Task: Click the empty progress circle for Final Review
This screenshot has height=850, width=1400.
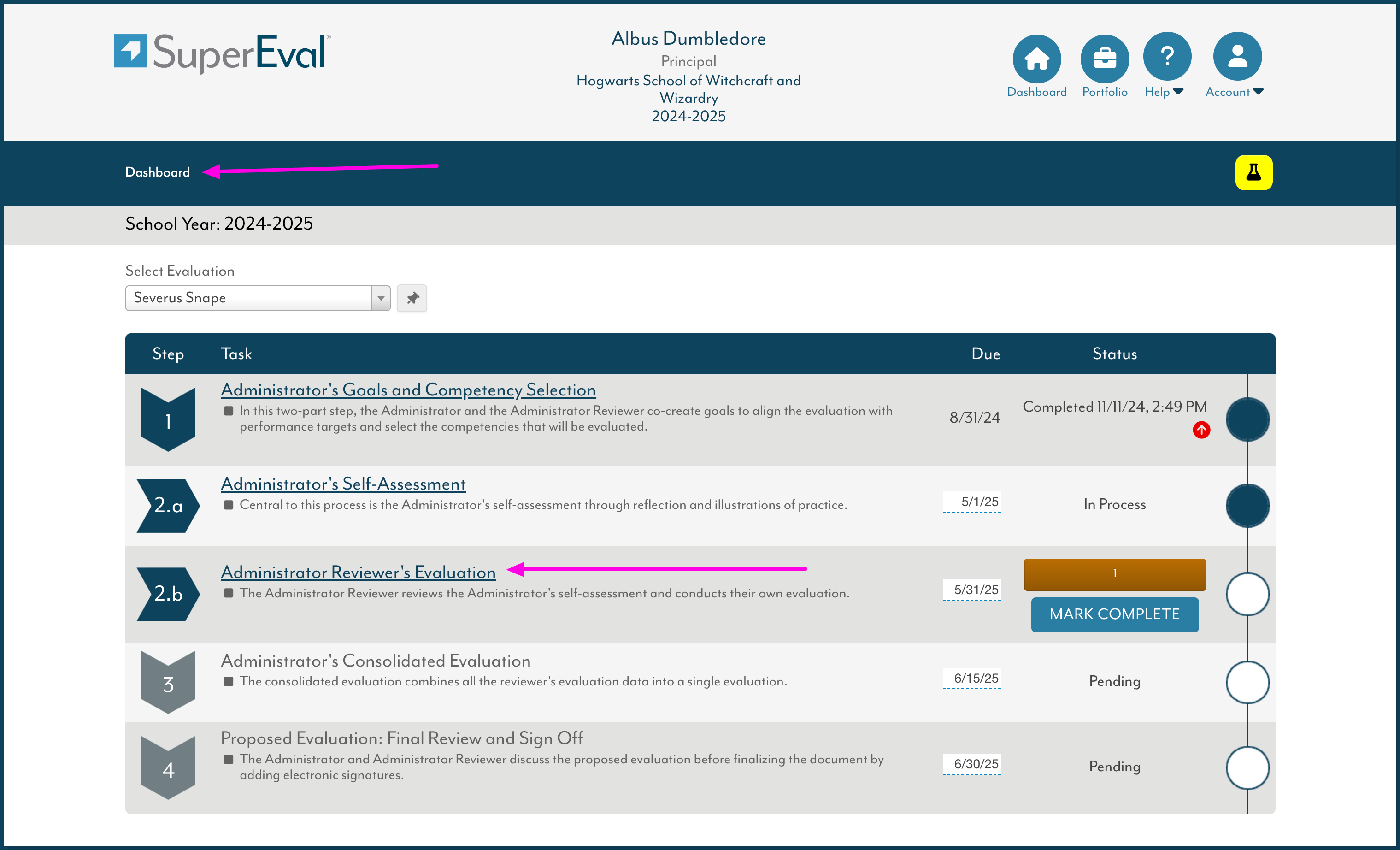Action: click(x=1247, y=768)
